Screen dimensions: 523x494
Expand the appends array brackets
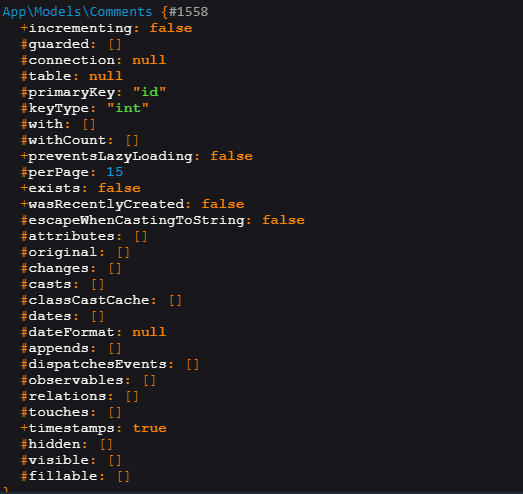point(115,348)
